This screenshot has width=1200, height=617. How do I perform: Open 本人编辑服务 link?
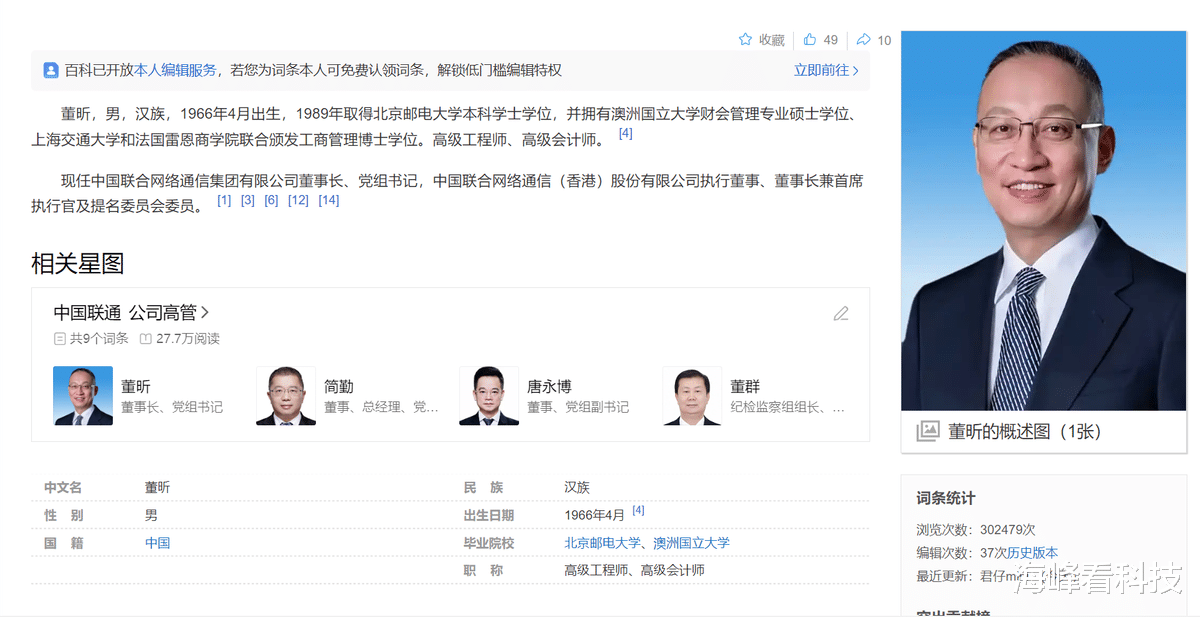point(175,70)
